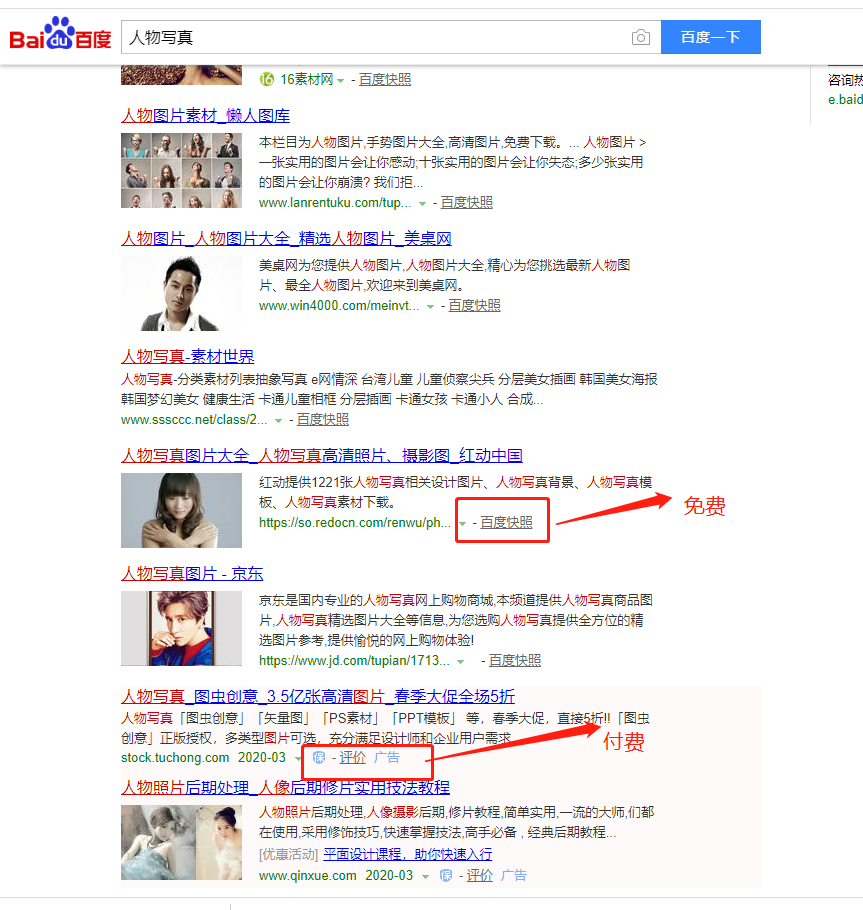View 百度快照 for the win4000 result
The height and width of the screenshot is (910, 863).
point(474,305)
